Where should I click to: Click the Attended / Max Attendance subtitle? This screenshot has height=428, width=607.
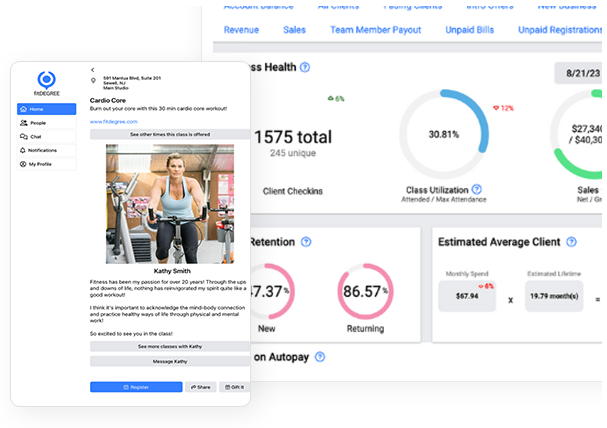coord(444,199)
